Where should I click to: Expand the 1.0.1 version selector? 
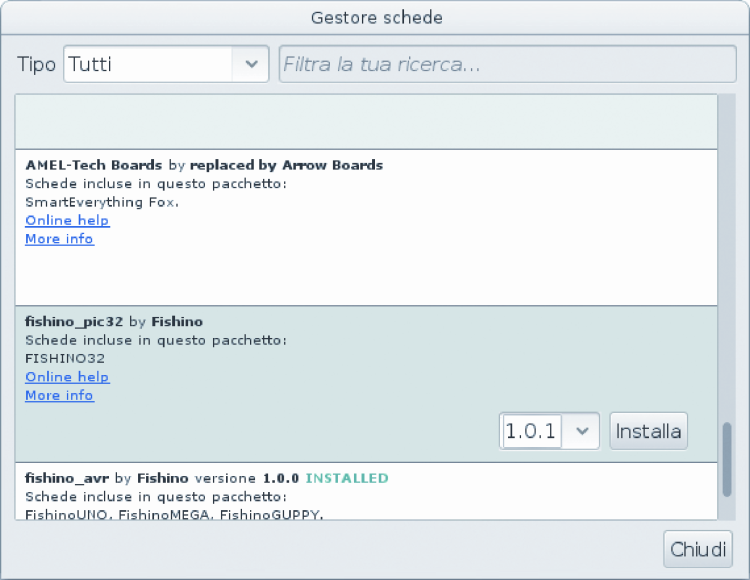click(532, 432)
